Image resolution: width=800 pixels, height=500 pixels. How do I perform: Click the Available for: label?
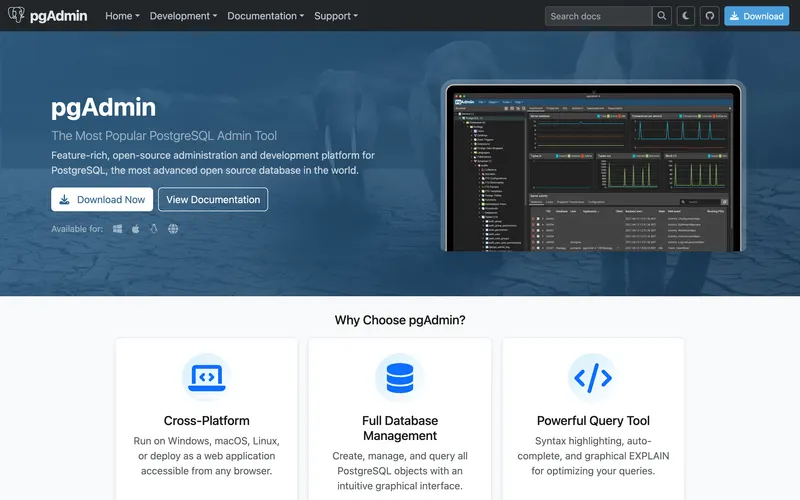[x=77, y=229]
